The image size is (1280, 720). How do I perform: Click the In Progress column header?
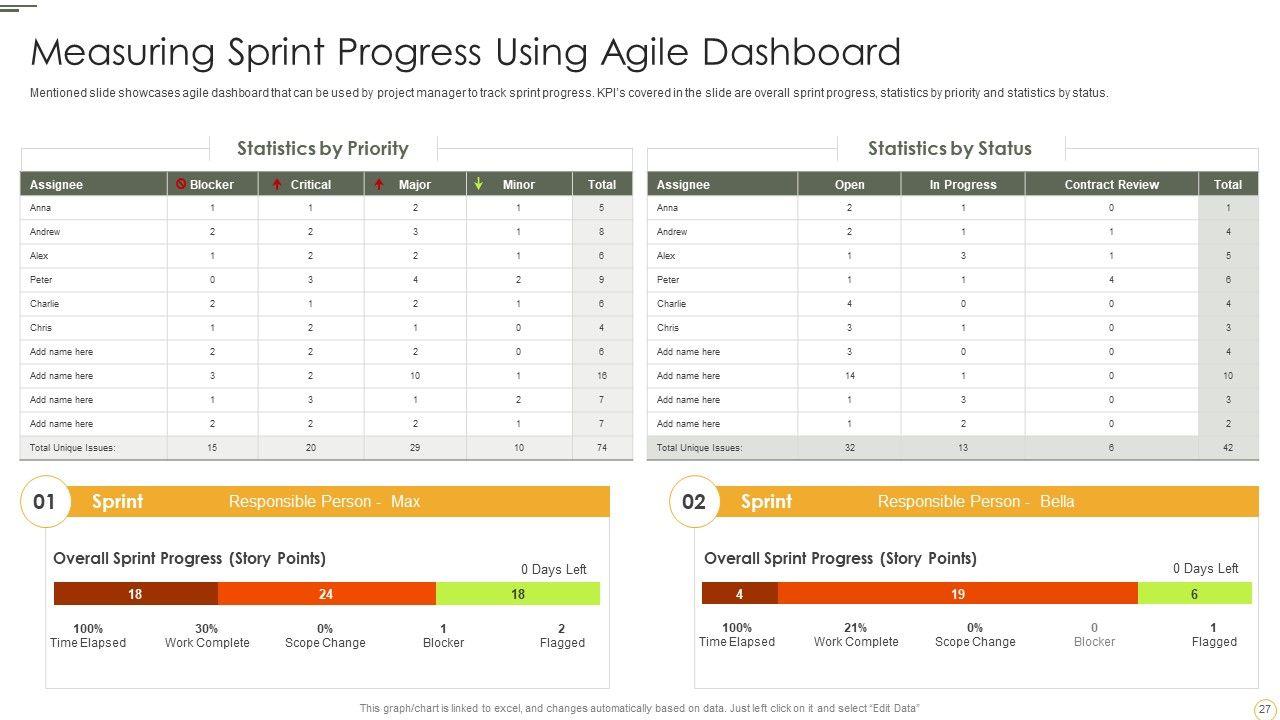tap(962, 185)
